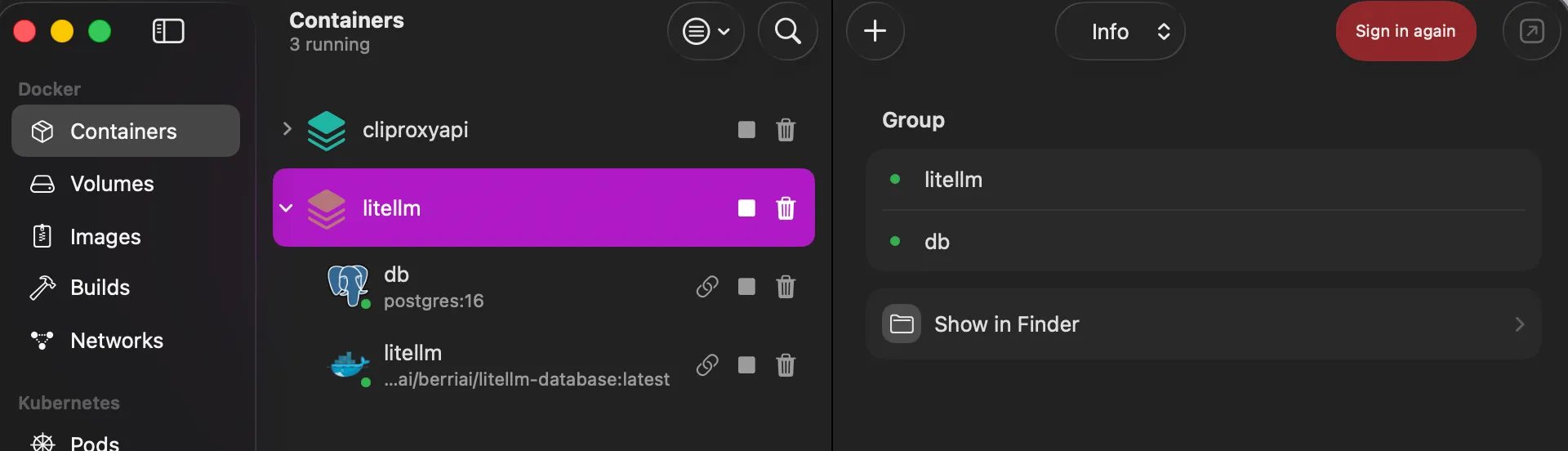Open link for the db container
The height and width of the screenshot is (451, 1568).
click(707, 287)
